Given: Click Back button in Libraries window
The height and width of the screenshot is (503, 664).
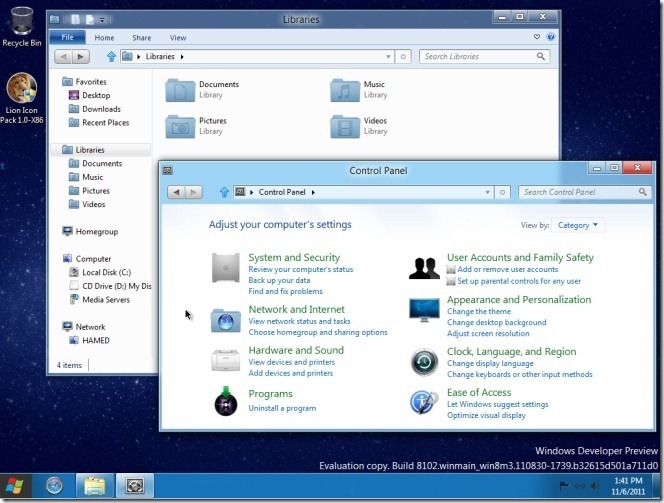Looking at the screenshot, I should coord(64,56).
